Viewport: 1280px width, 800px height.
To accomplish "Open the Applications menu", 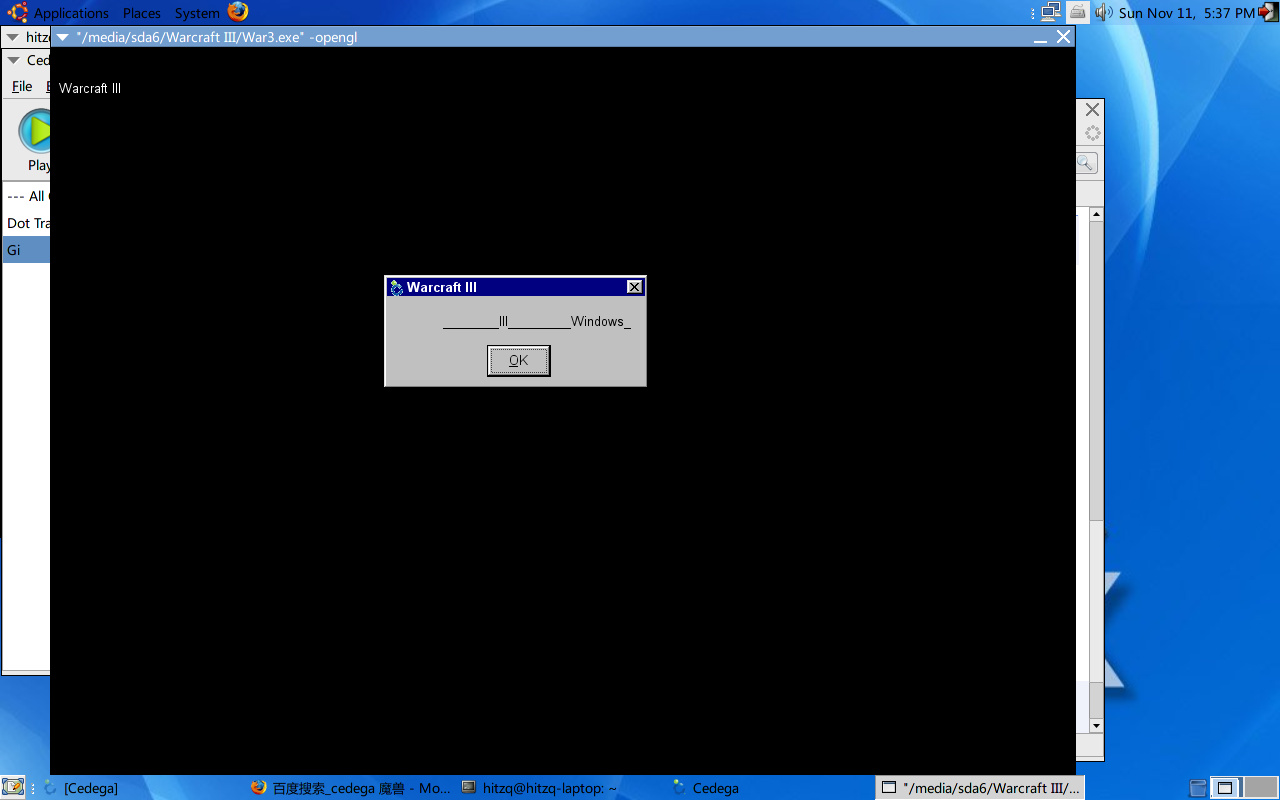I will click(x=71, y=13).
